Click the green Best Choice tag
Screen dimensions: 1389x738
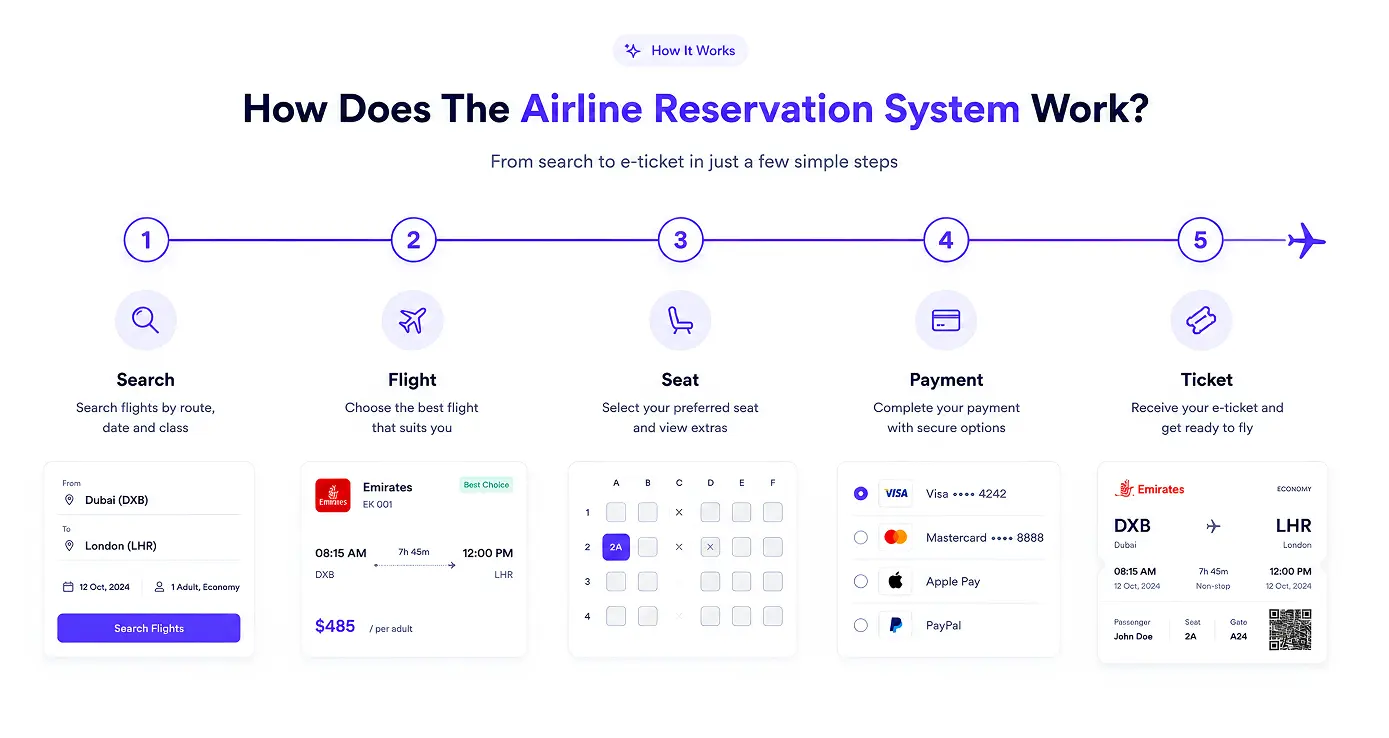click(x=486, y=485)
